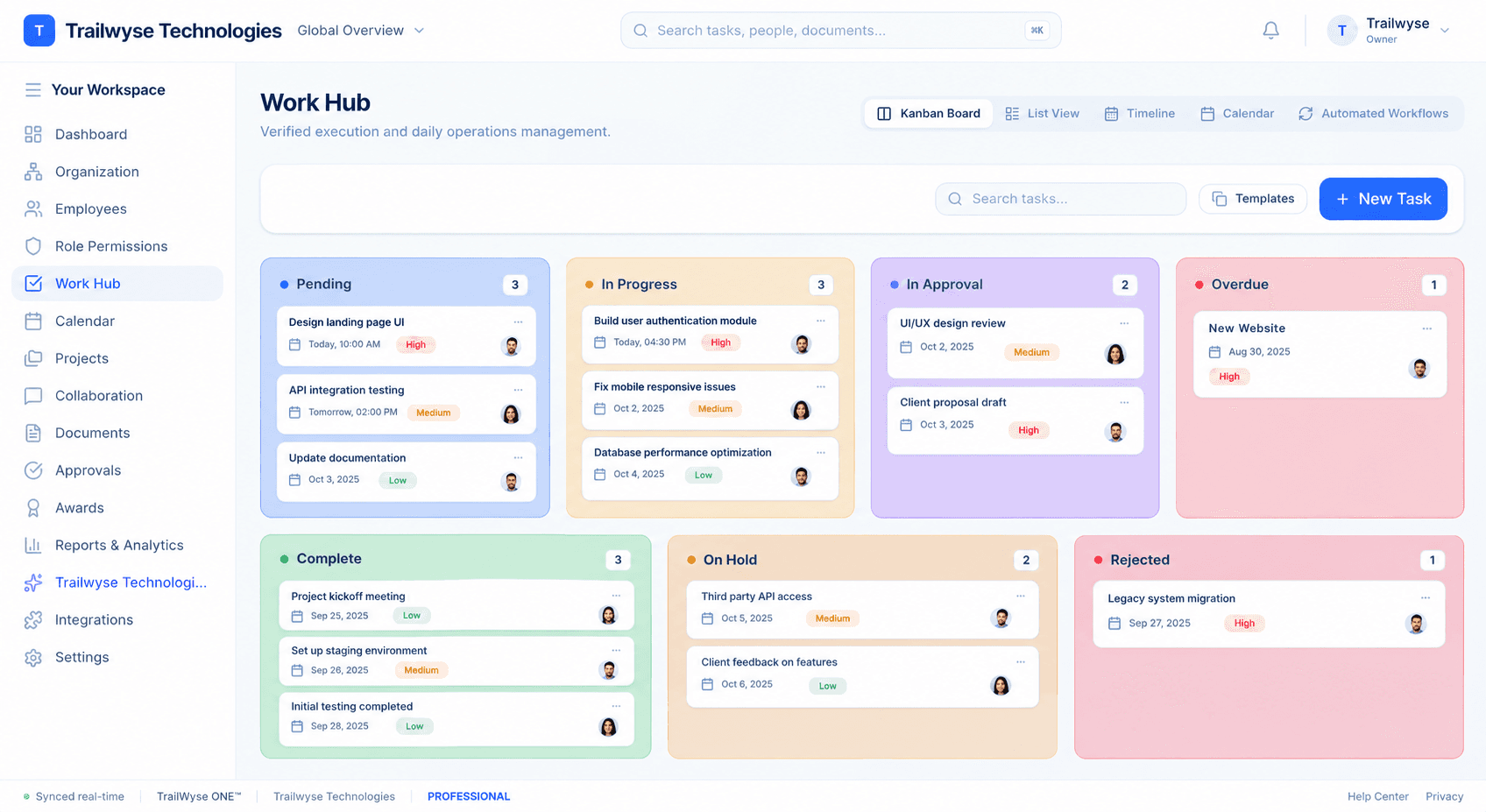Open options menu for Build user authentication module
The height and width of the screenshot is (812, 1486).
point(821,321)
